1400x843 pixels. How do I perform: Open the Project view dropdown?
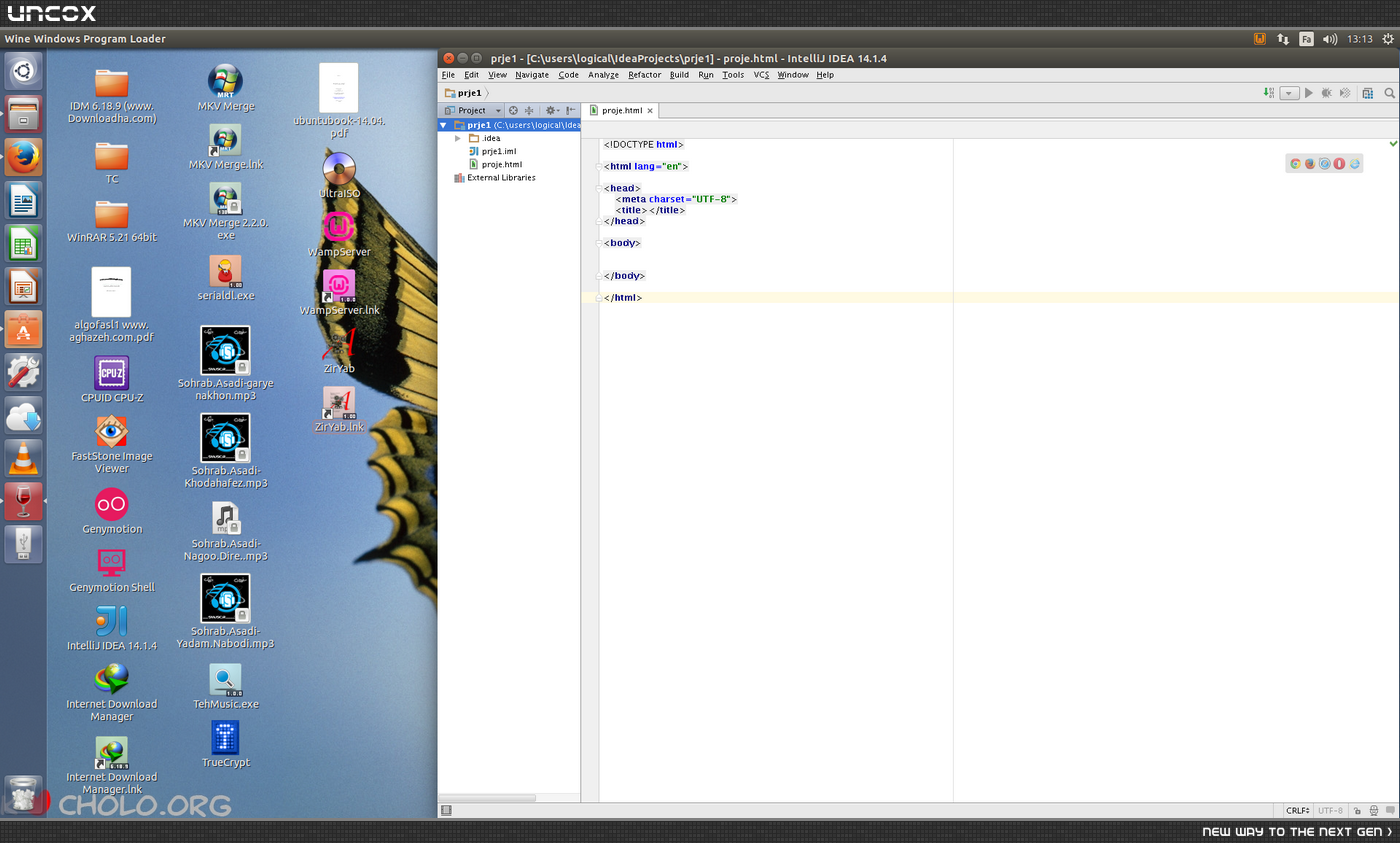[x=473, y=110]
